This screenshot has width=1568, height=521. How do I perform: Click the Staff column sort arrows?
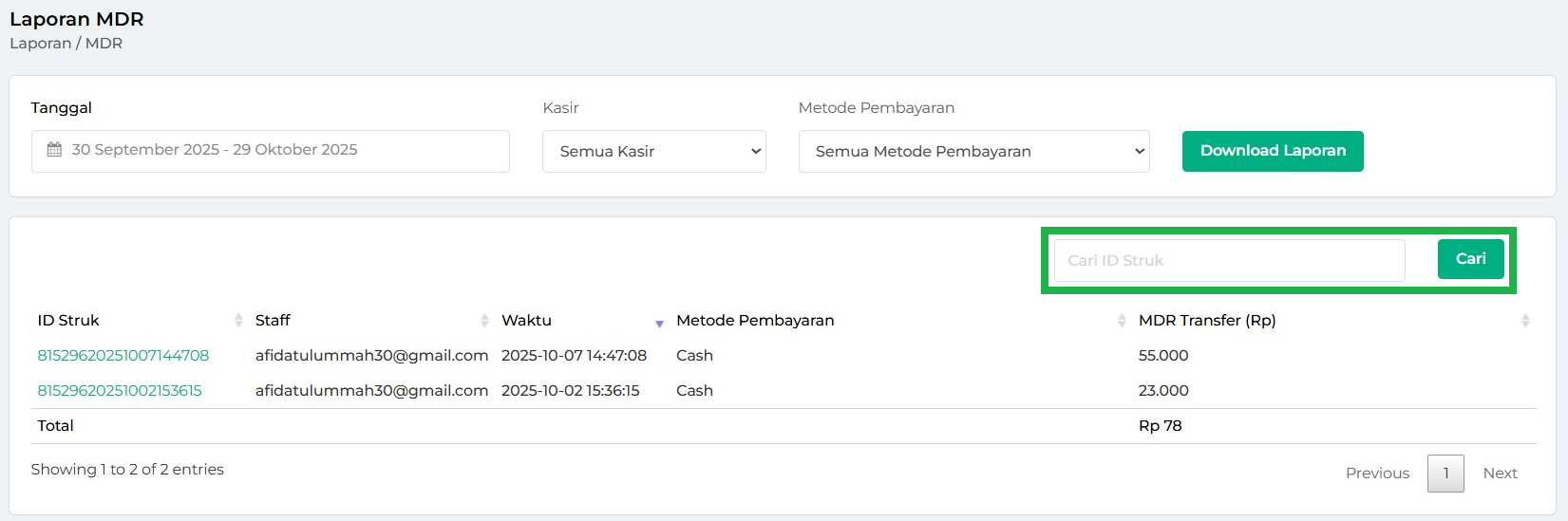484,321
